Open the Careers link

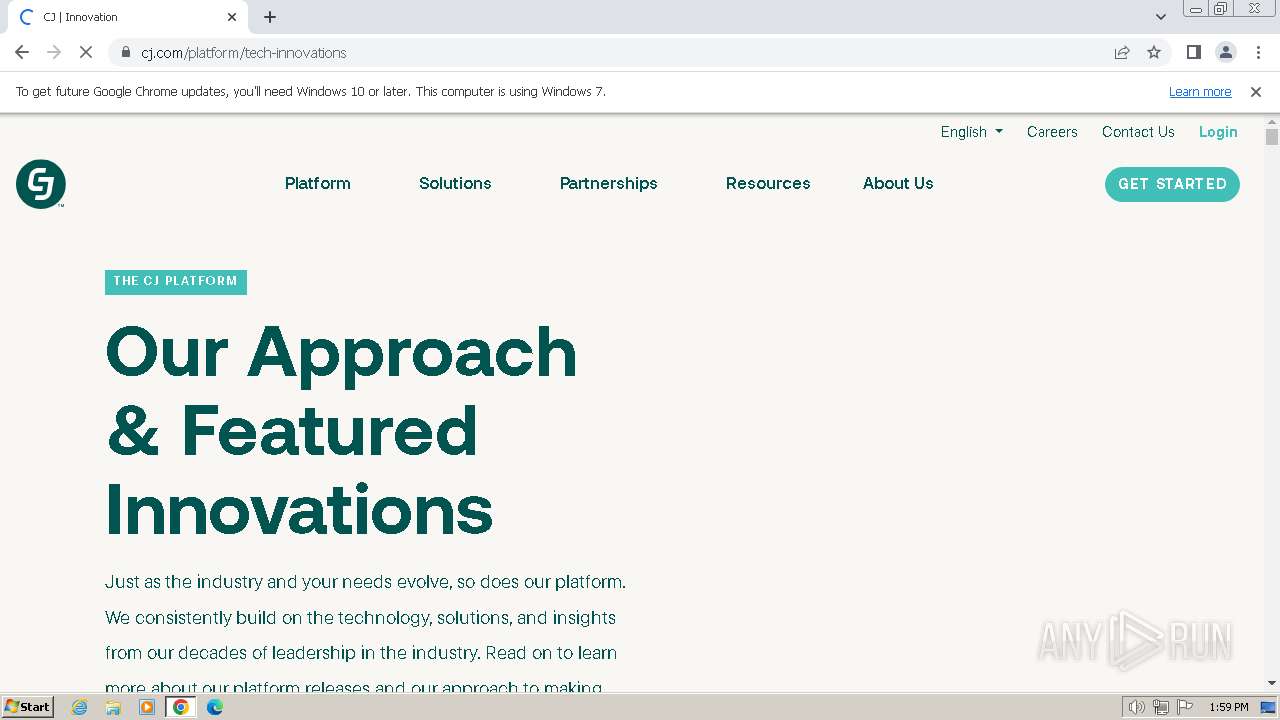pyautogui.click(x=1052, y=132)
